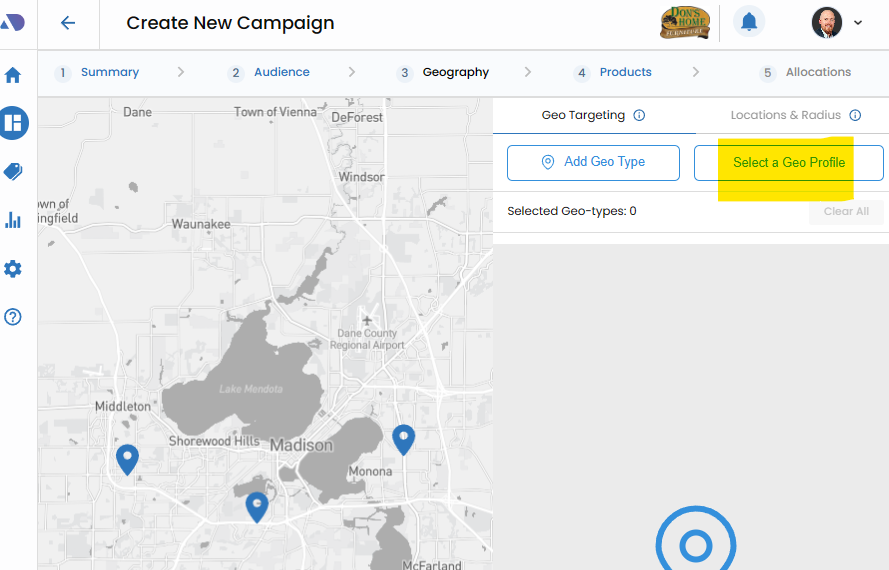The width and height of the screenshot is (889, 570).
Task: Click the Add Geo Type button
Action: tap(593, 162)
